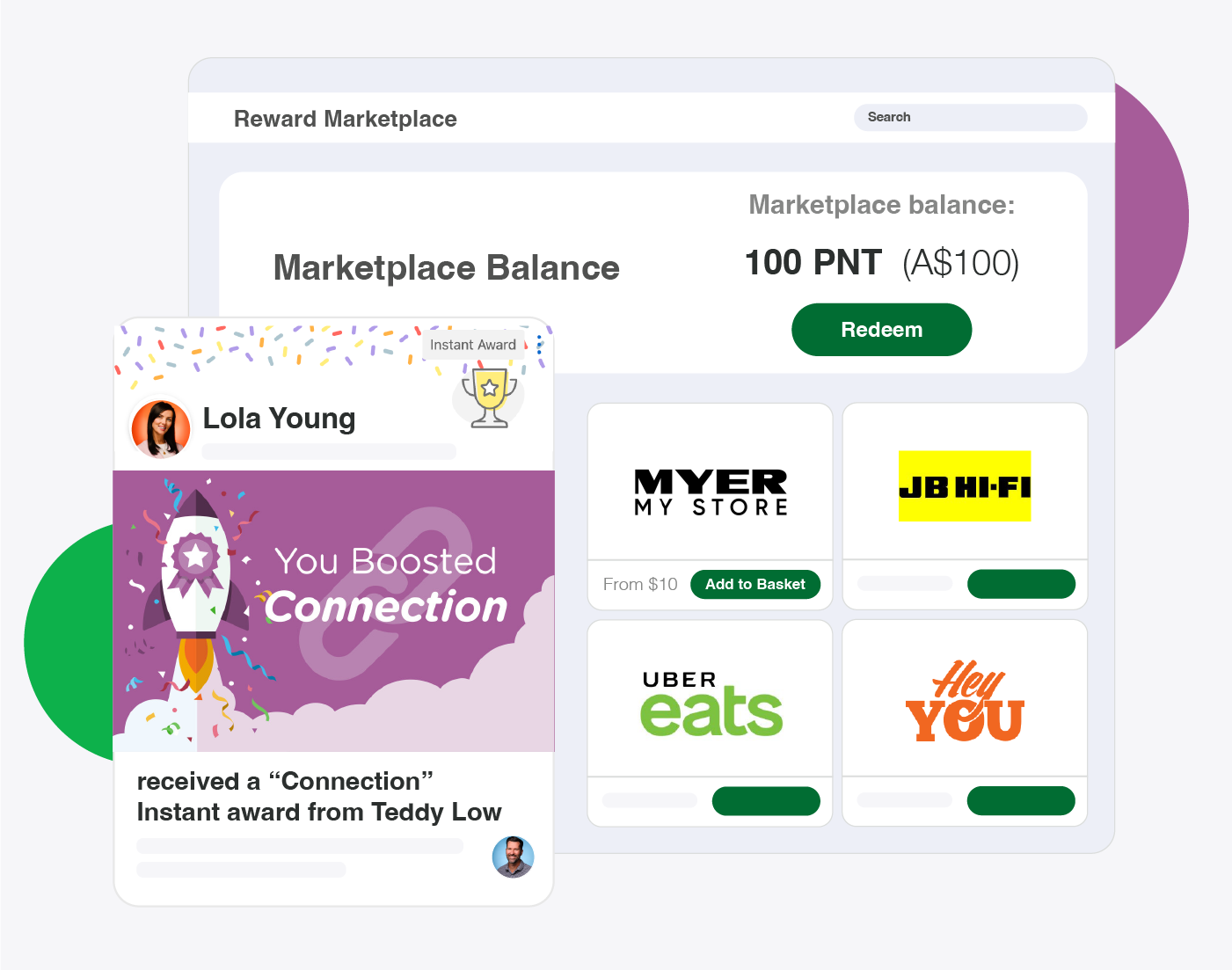The height and width of the screenshot is (970, 1232).
Task: Focus the Search field
Action: [x=970, y=117]
